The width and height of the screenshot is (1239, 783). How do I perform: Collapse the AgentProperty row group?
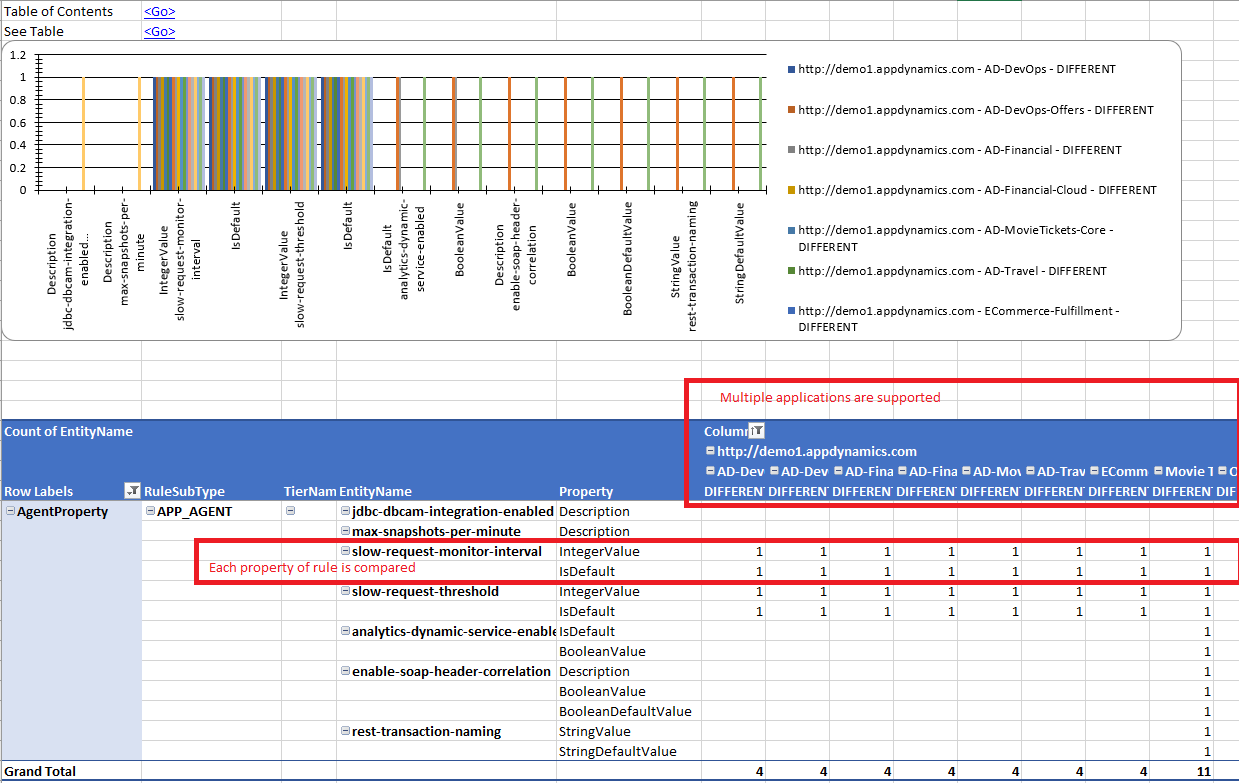(x=11, y=511)
